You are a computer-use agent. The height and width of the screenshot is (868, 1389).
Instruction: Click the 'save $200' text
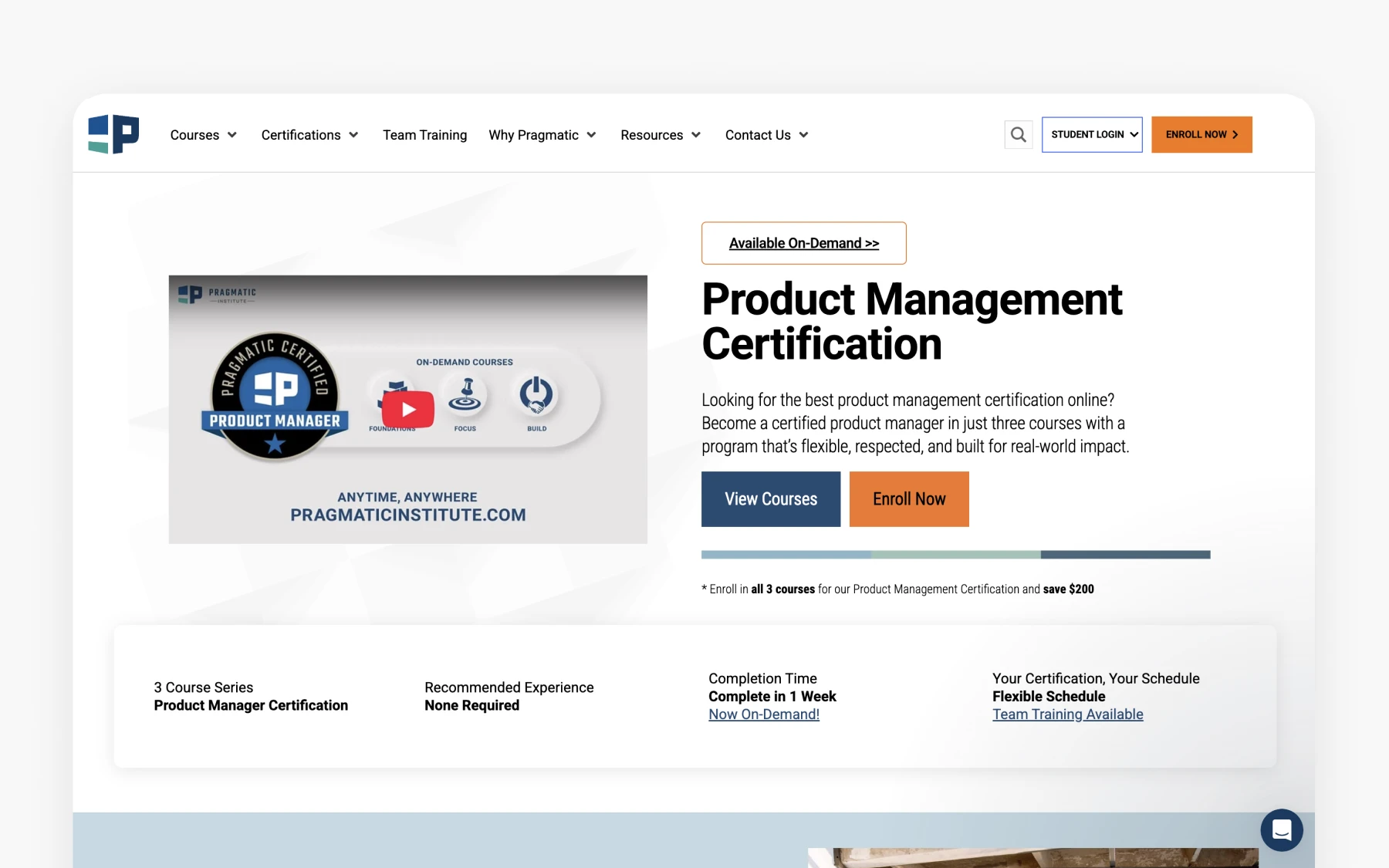click(1069, 589)
